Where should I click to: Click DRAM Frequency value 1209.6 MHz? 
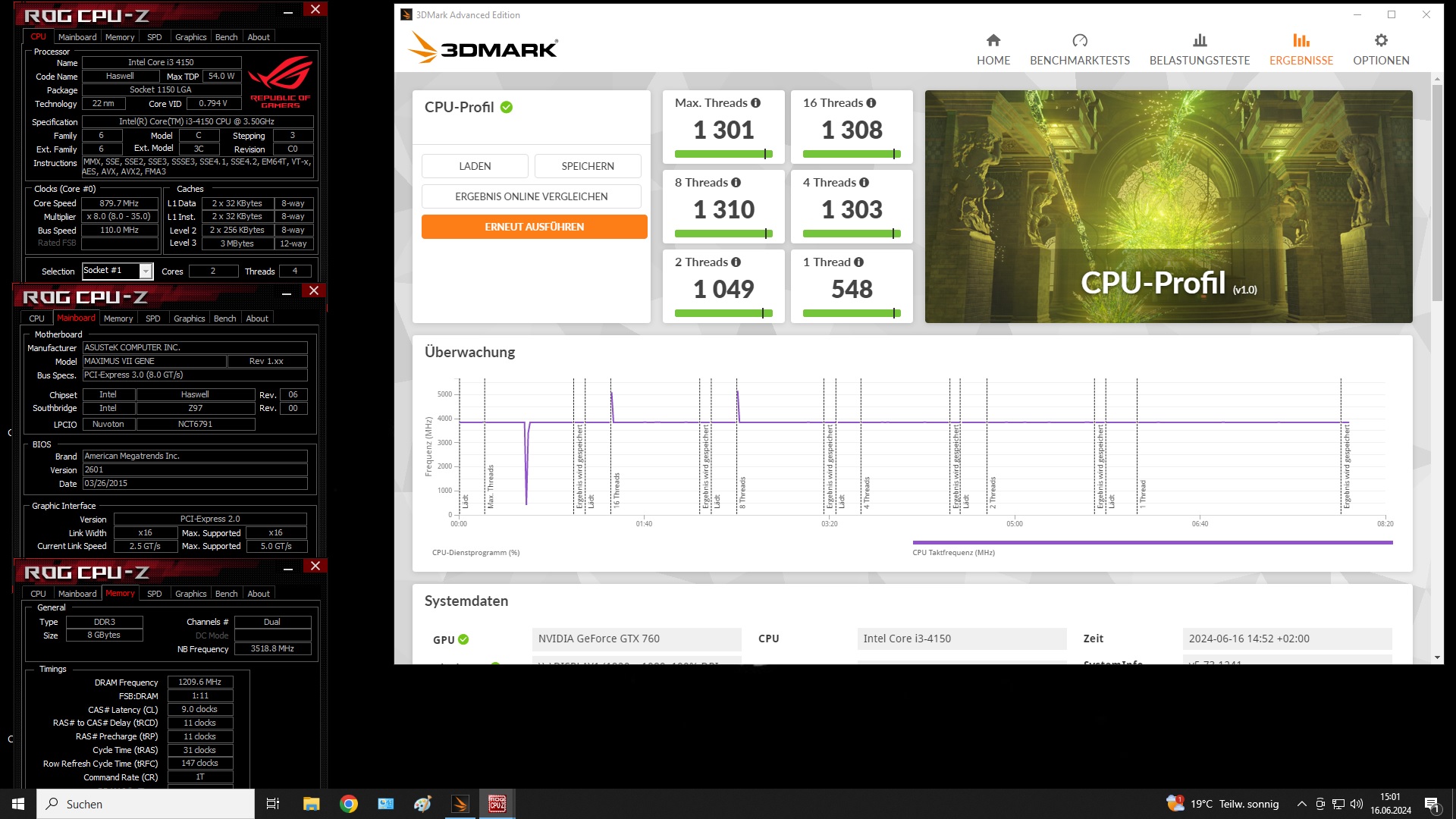click(x=200, y=682)
